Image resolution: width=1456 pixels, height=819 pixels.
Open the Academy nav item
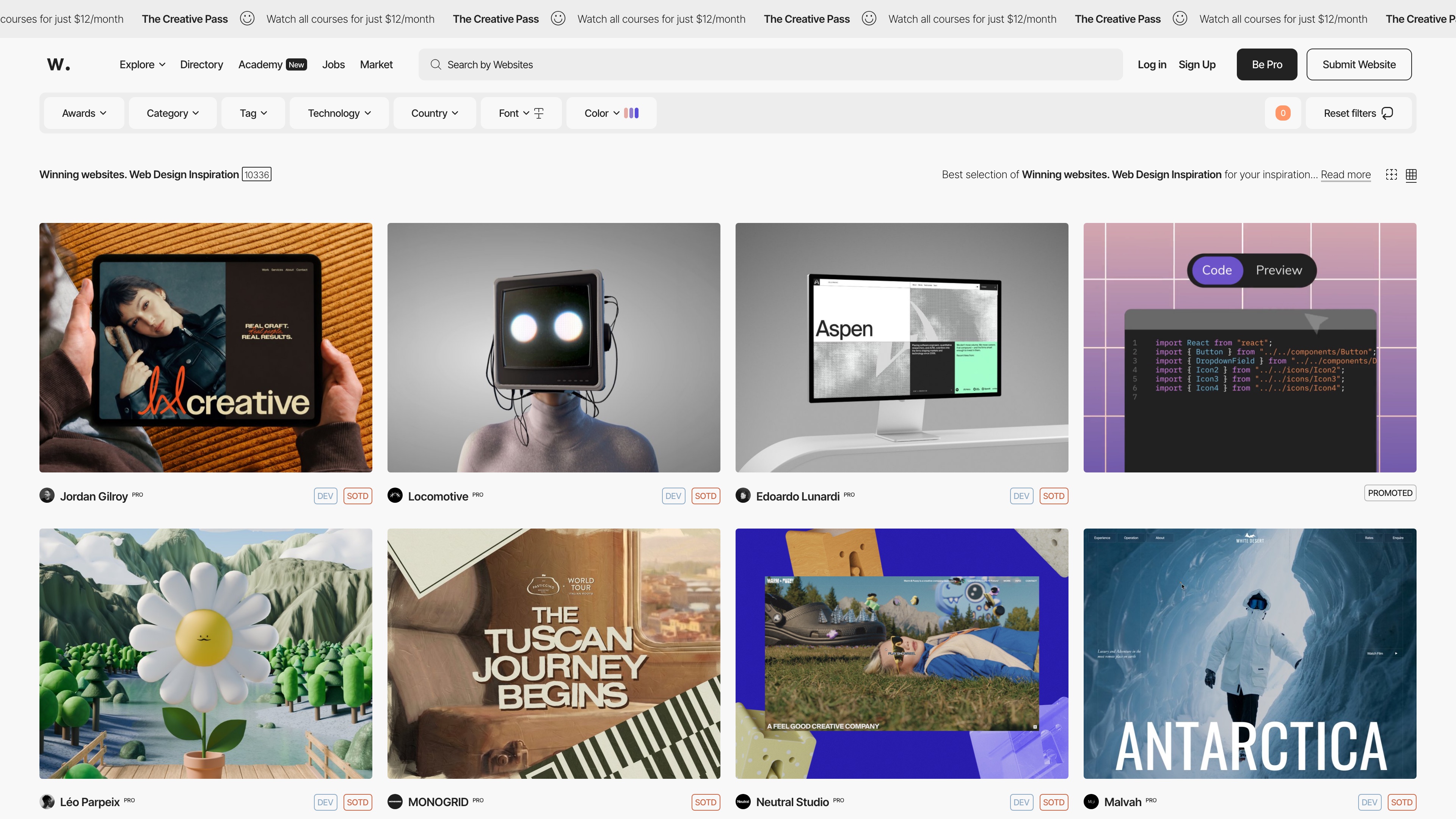(260, 64)
